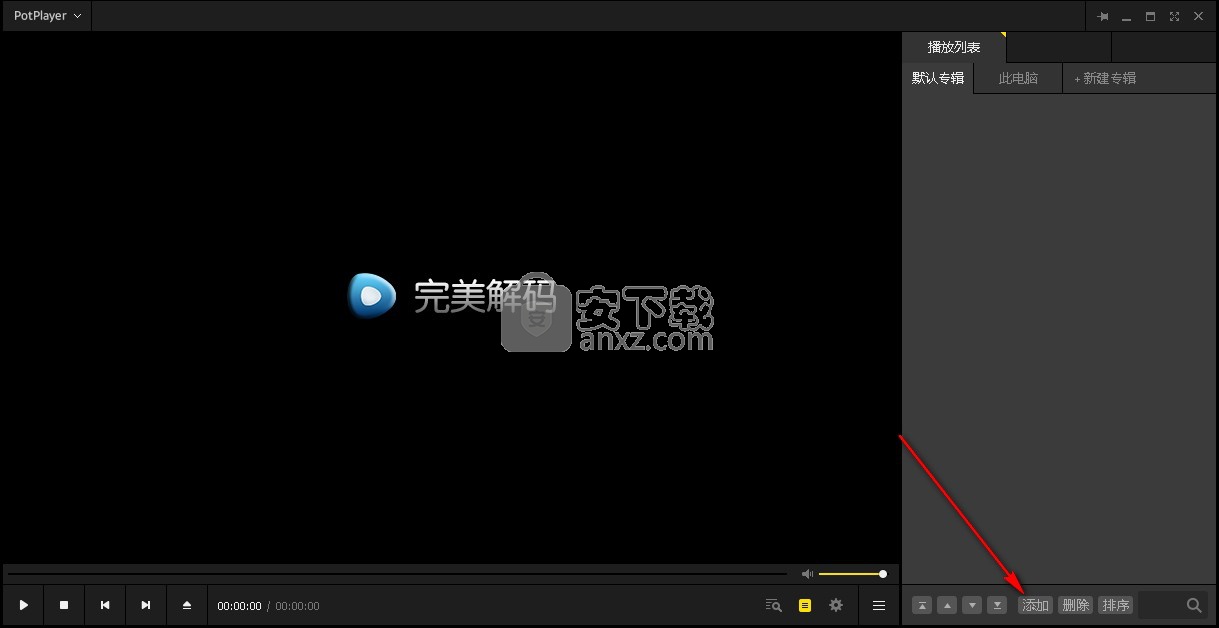Click the 删除 button
1219x628 pixels.
pos(1075,605)
